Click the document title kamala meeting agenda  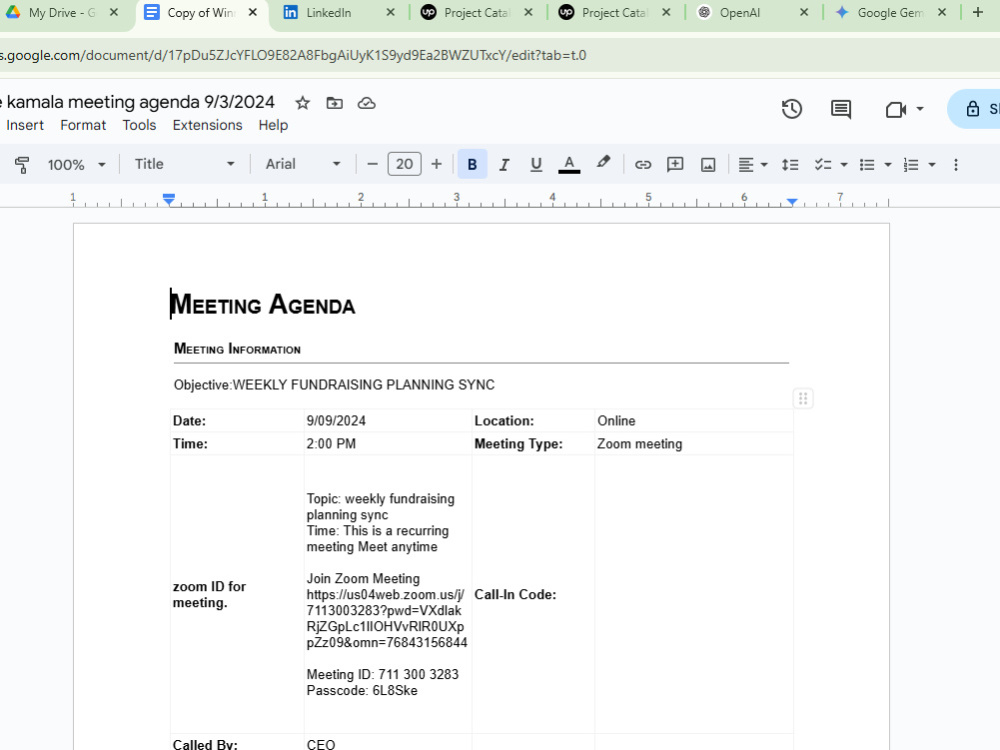click(140, 102)
